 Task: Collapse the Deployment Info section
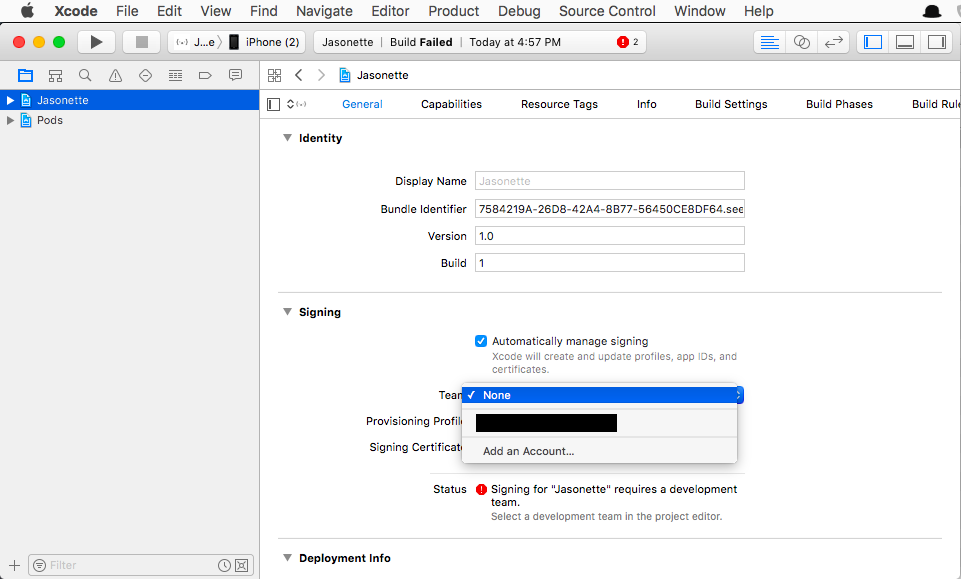coord(287,558)
